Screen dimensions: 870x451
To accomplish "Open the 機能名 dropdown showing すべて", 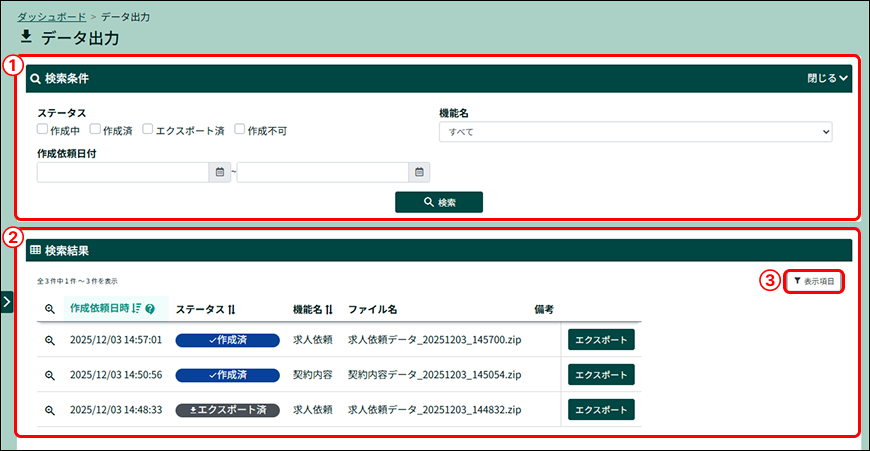I will coord(635,132).
